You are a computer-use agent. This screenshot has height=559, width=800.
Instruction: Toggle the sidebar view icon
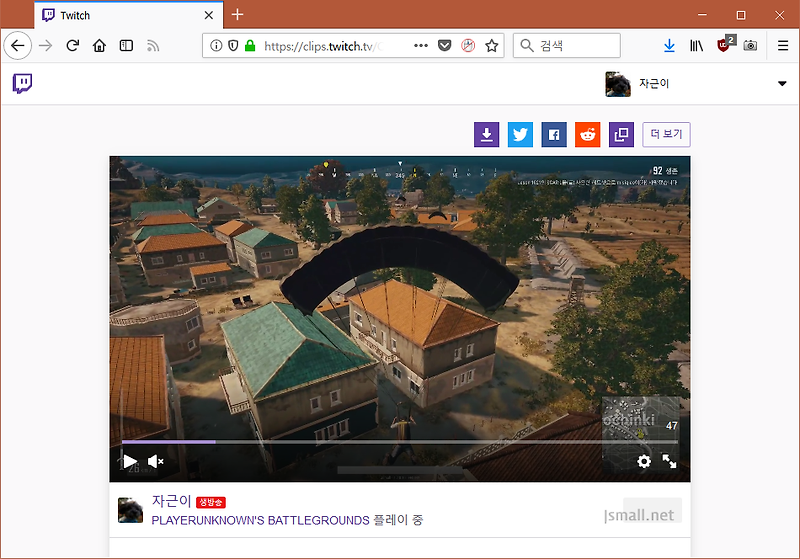point(126,46)
